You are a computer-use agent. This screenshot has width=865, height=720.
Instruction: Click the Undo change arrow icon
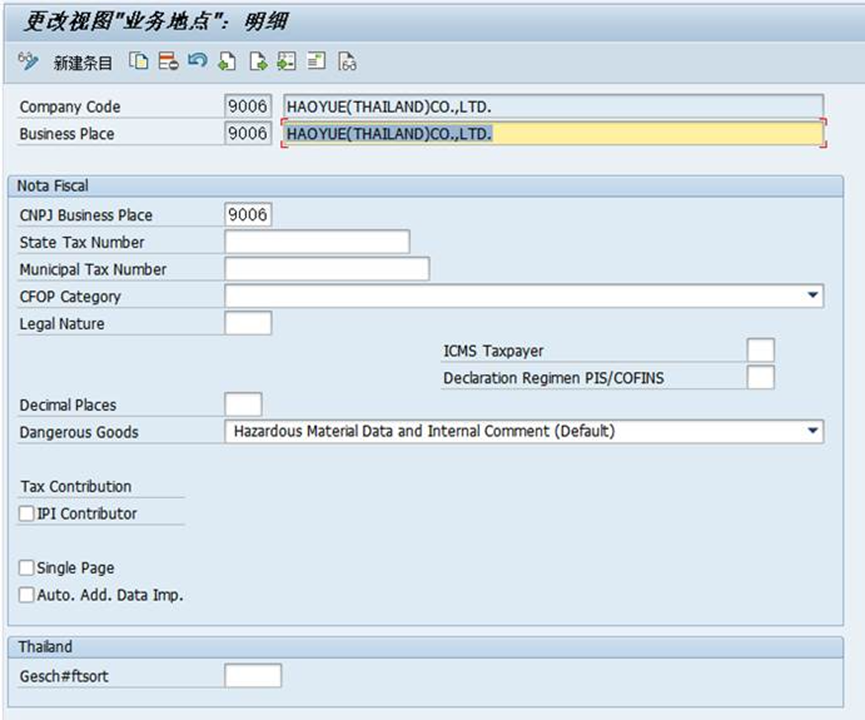point(197,60)
